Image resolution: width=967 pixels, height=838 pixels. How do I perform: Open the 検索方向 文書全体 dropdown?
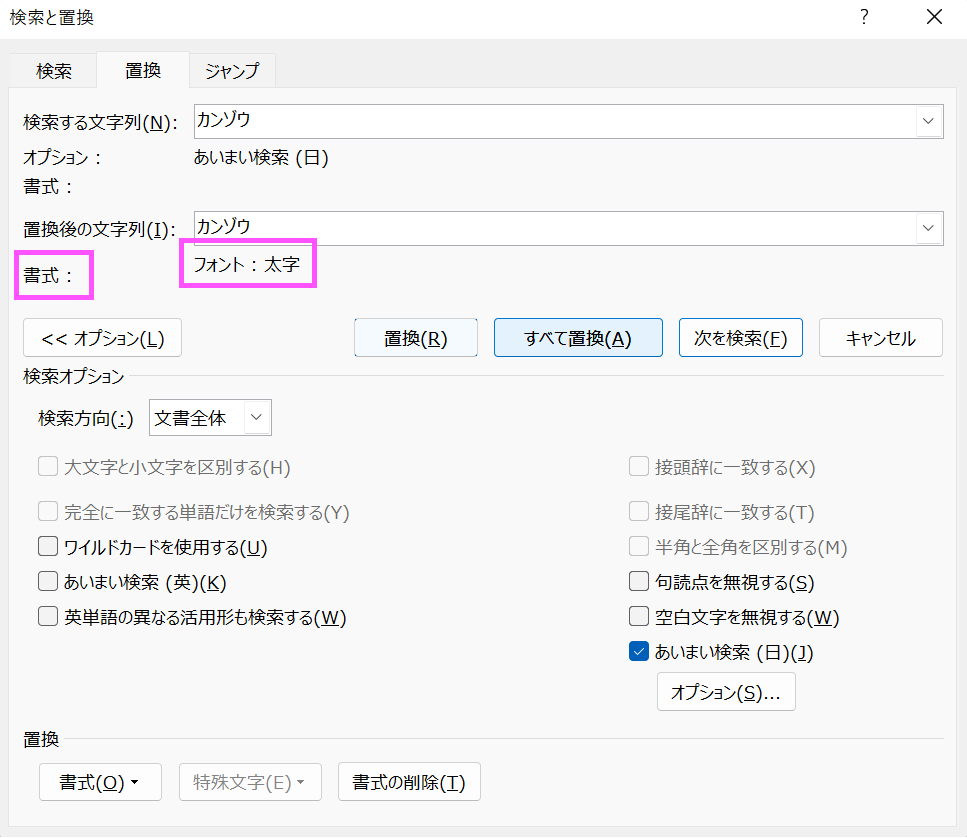(x=210, y=418)
